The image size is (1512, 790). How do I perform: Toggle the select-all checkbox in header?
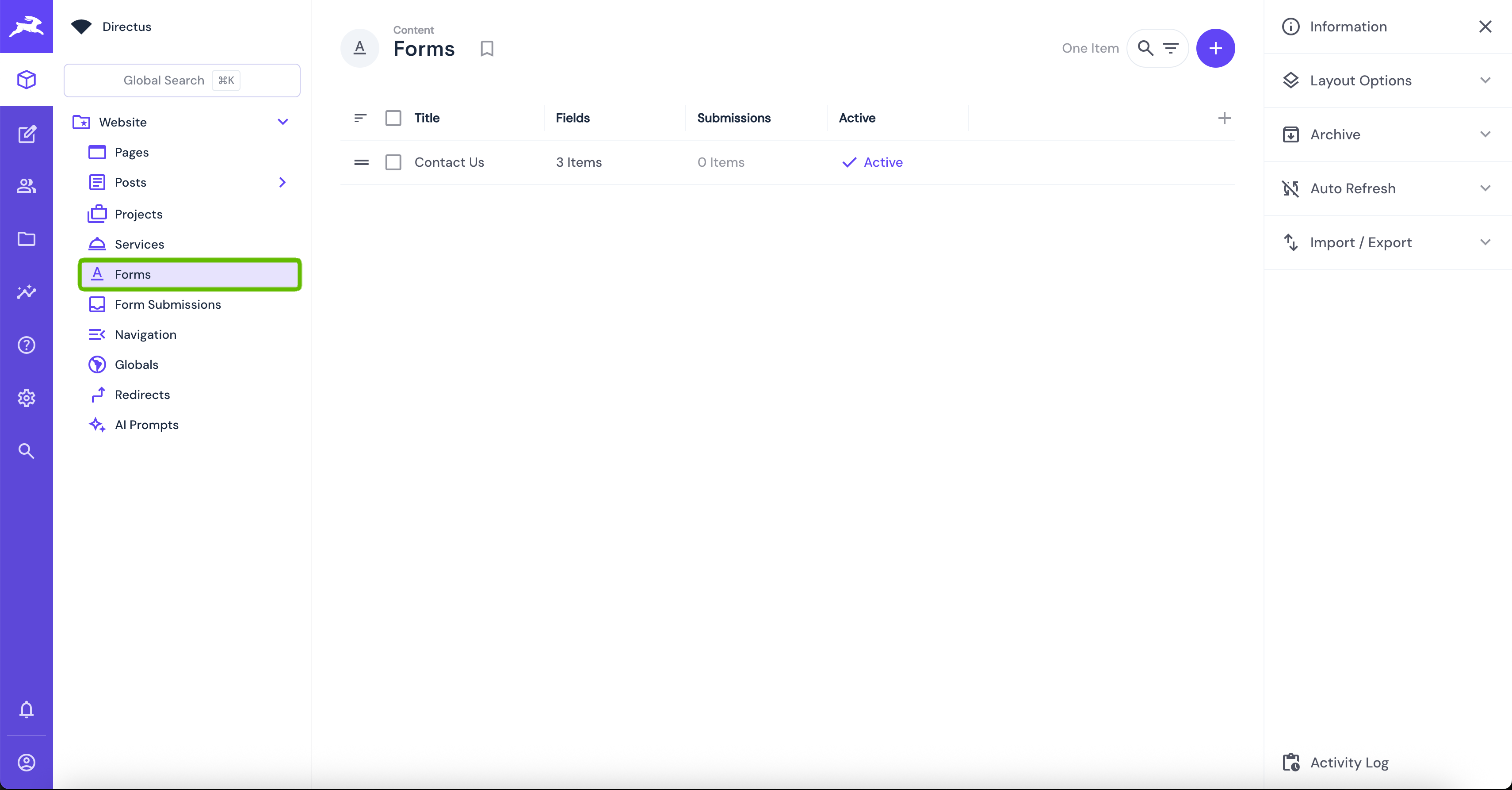[393, 118]
